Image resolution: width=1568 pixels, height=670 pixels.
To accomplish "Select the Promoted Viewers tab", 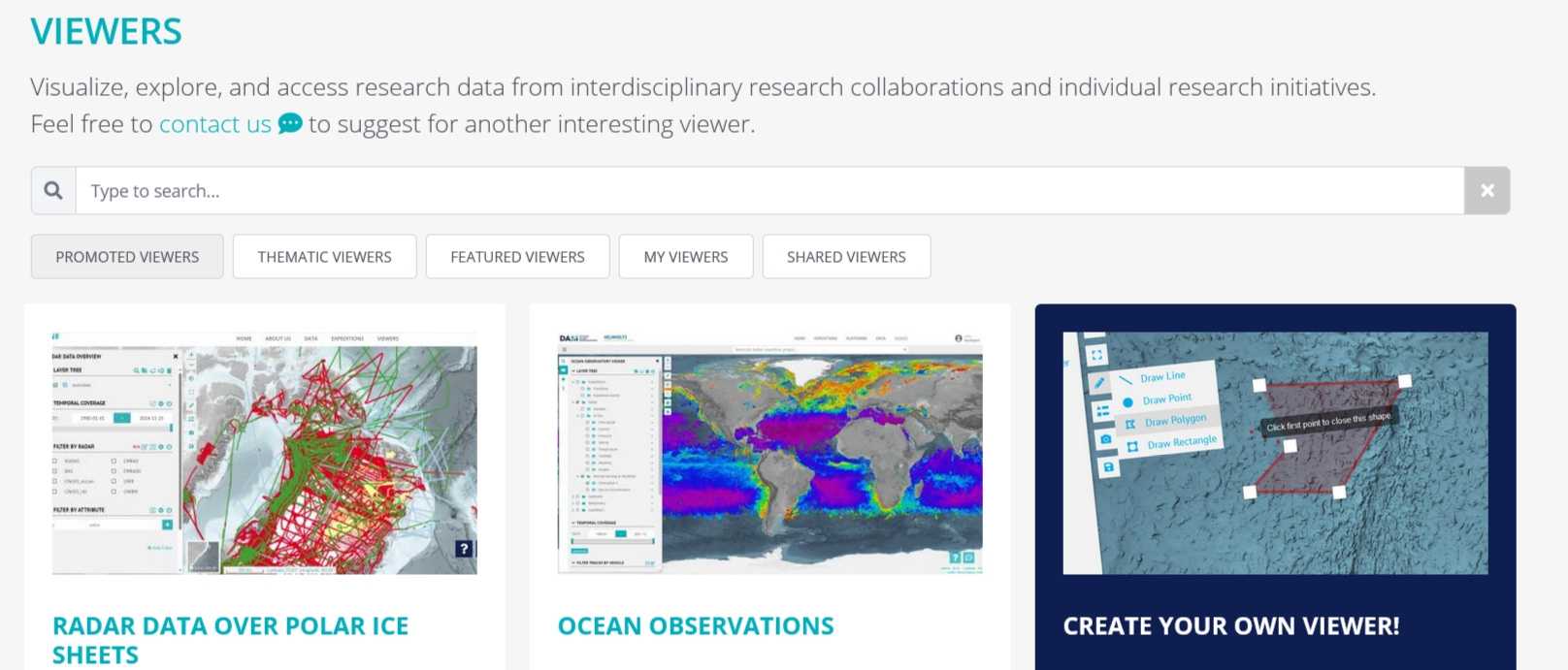I will [127, 257].
